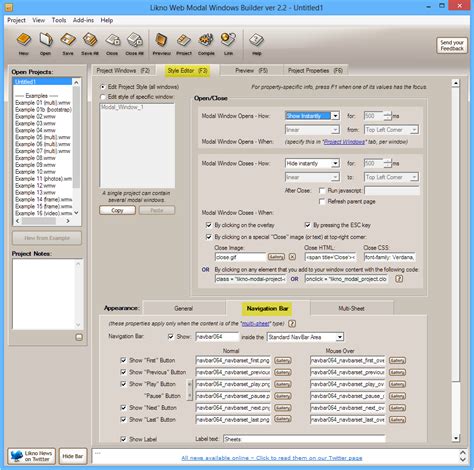
Task: Click the Compile toolbar icon
Action: coord(206,44)
